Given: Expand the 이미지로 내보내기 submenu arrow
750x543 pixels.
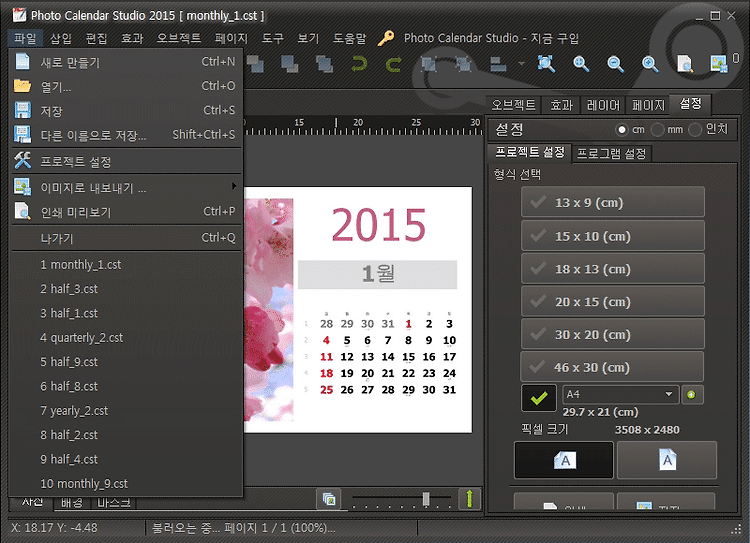Looking at the screenshot, I should click(x=234, y=186).
